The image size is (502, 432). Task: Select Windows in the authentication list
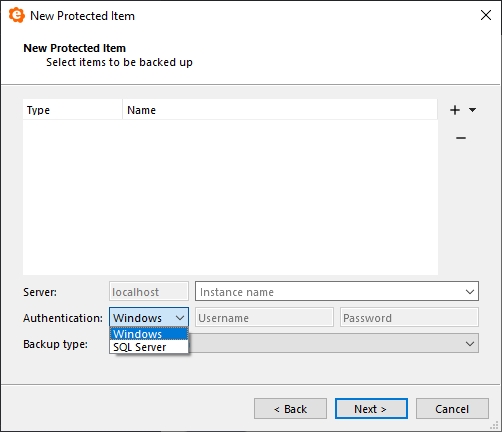click(149, 334)
